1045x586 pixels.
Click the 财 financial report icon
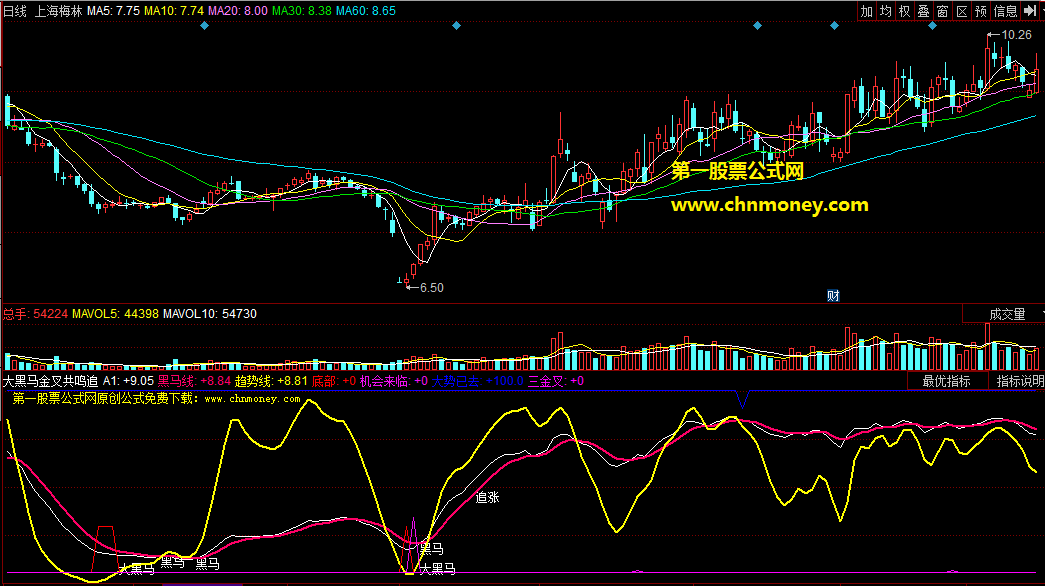pyautogui.click(x=833, y=295)
